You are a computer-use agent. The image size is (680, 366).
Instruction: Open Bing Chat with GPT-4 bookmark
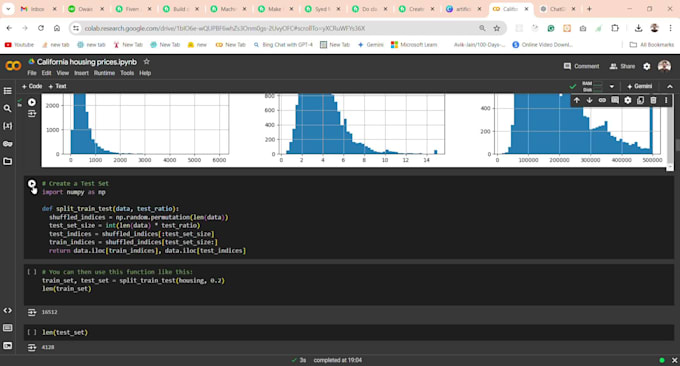coord(283,45)
